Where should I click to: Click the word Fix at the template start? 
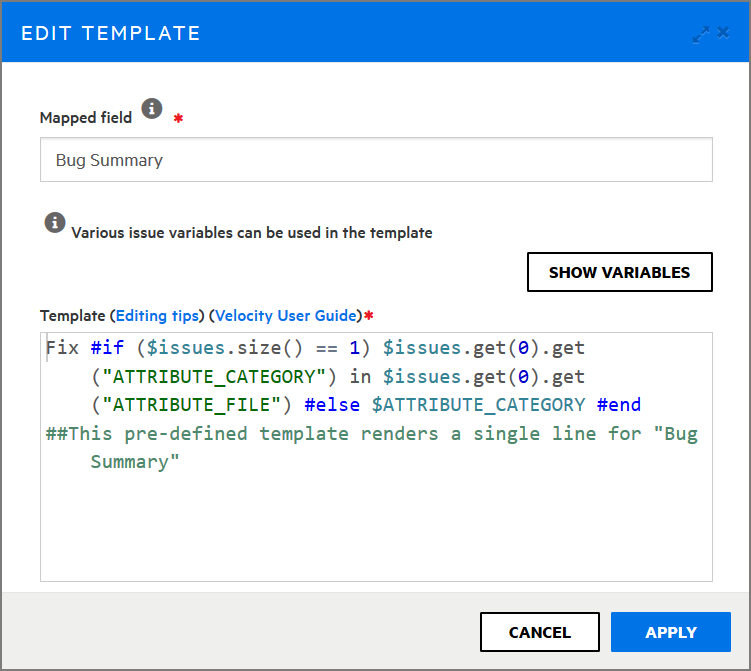[62, 349]
